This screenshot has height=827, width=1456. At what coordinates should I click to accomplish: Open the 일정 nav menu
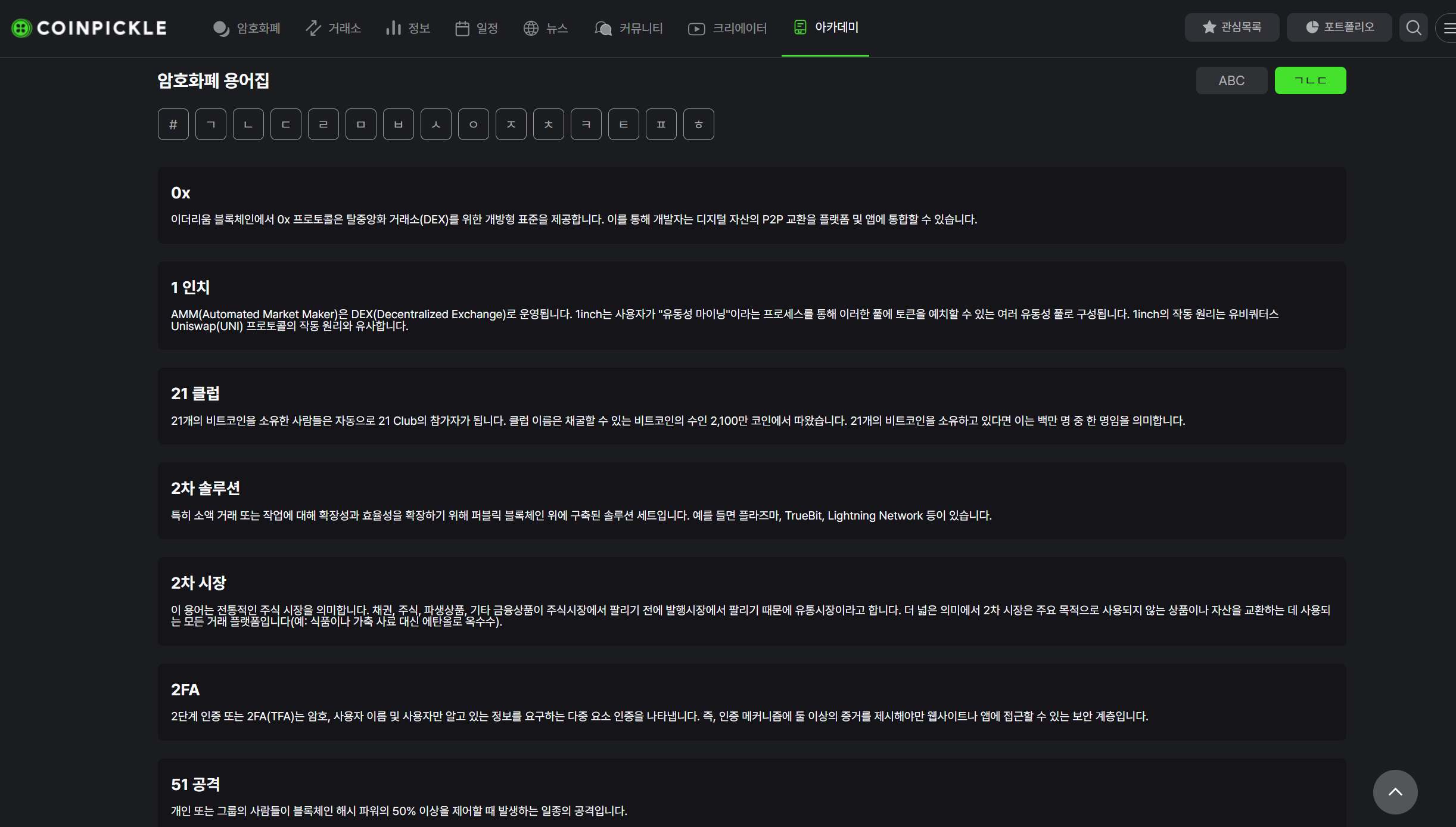point(477,28)
